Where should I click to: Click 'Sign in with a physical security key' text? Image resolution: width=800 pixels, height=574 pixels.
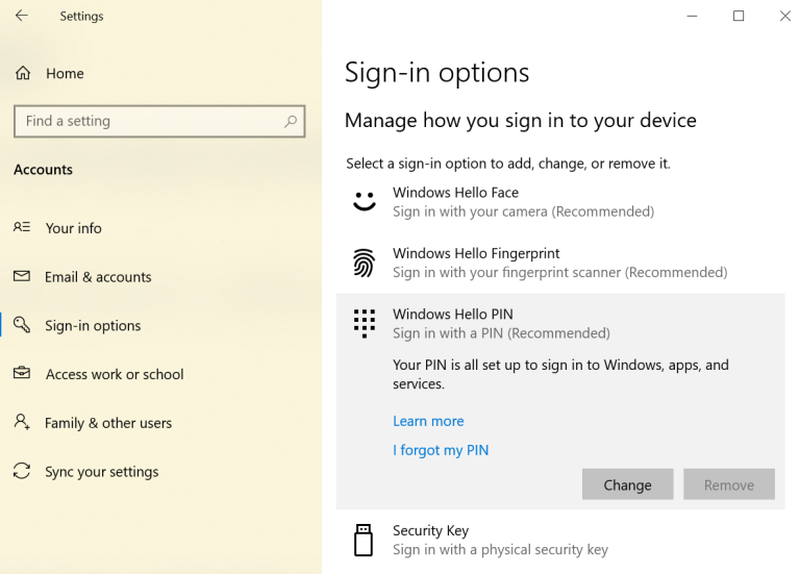tap(501, 550)
